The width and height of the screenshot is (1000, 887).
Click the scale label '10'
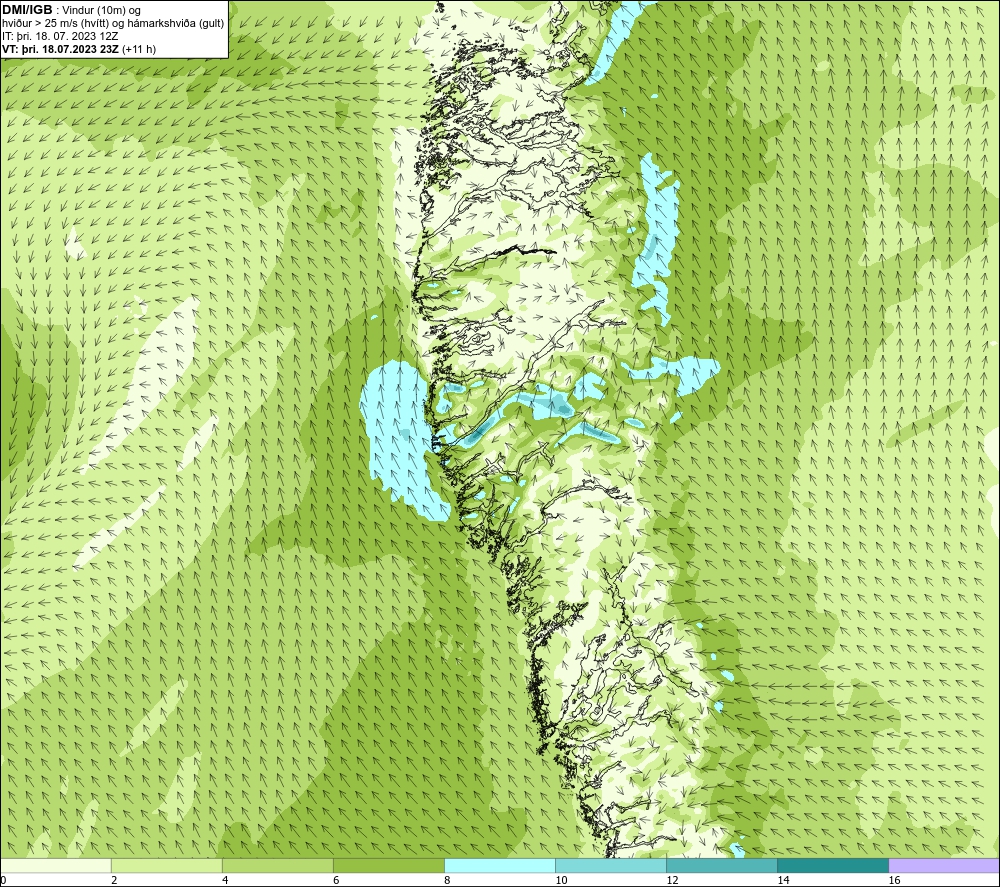(x=561, y=881)
